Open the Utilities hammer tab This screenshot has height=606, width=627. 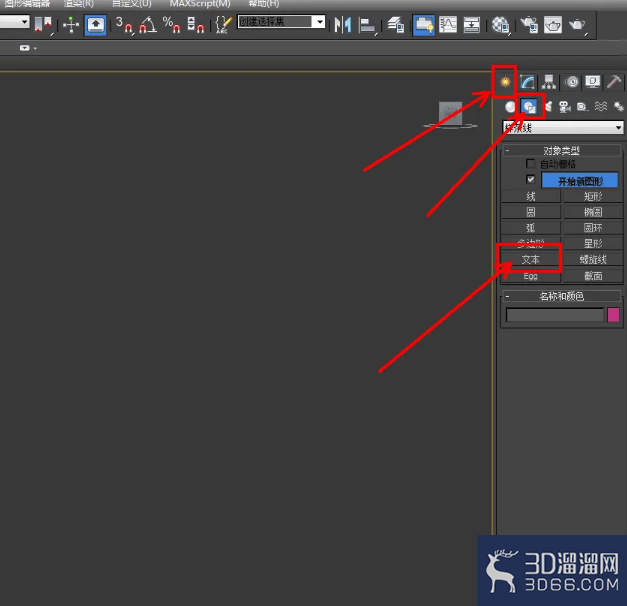614,82
